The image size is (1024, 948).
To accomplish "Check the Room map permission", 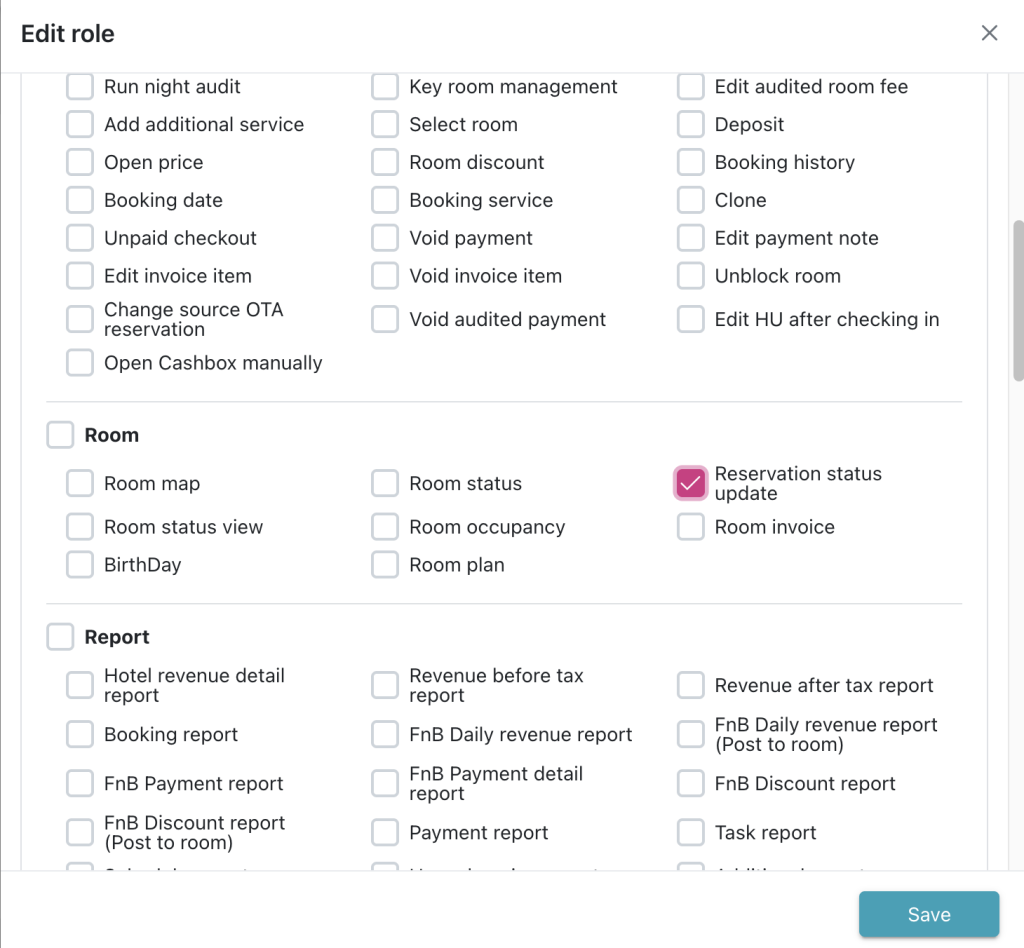I will [x=80, y=484].
